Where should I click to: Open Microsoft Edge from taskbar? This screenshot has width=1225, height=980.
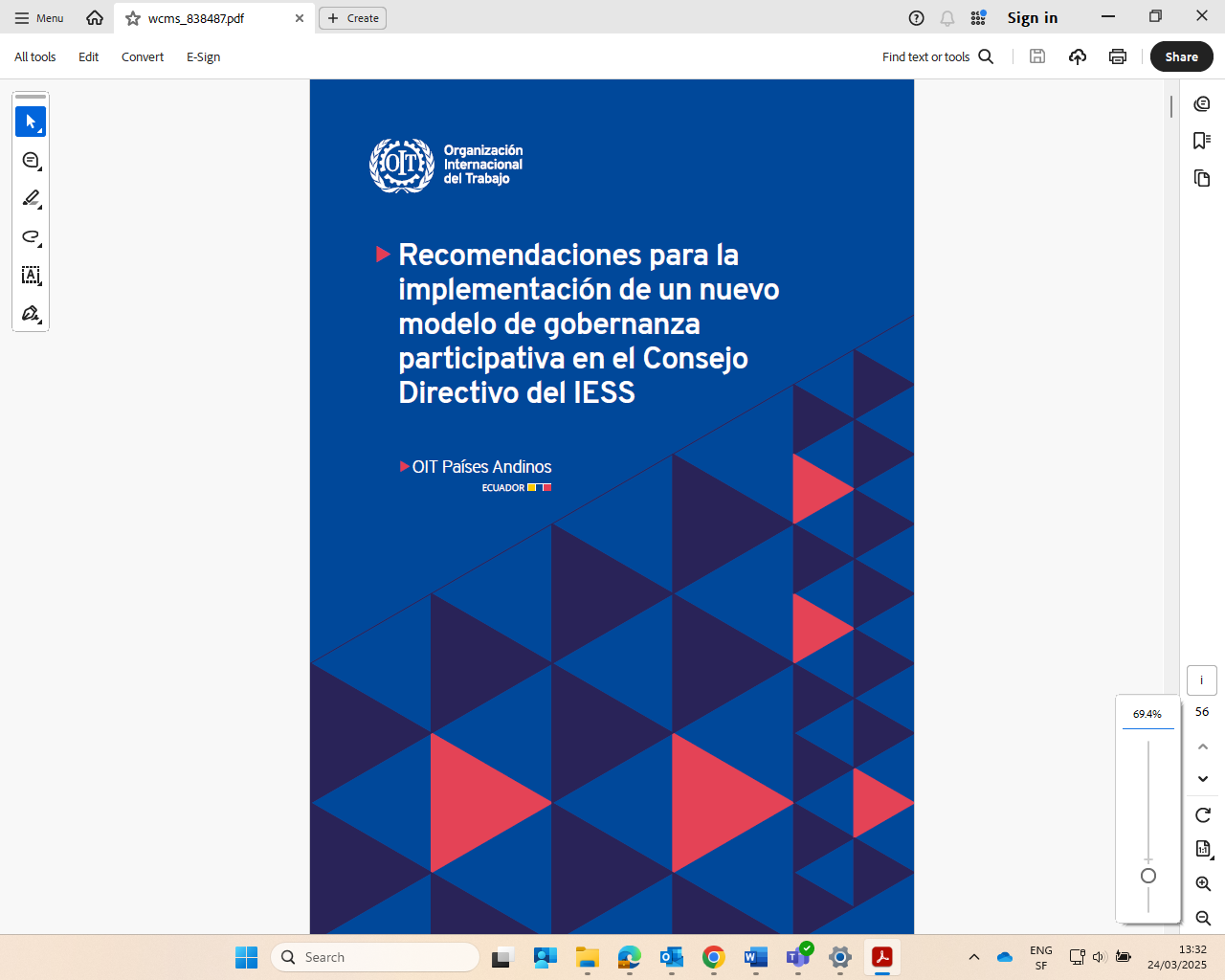click(629, 957)
